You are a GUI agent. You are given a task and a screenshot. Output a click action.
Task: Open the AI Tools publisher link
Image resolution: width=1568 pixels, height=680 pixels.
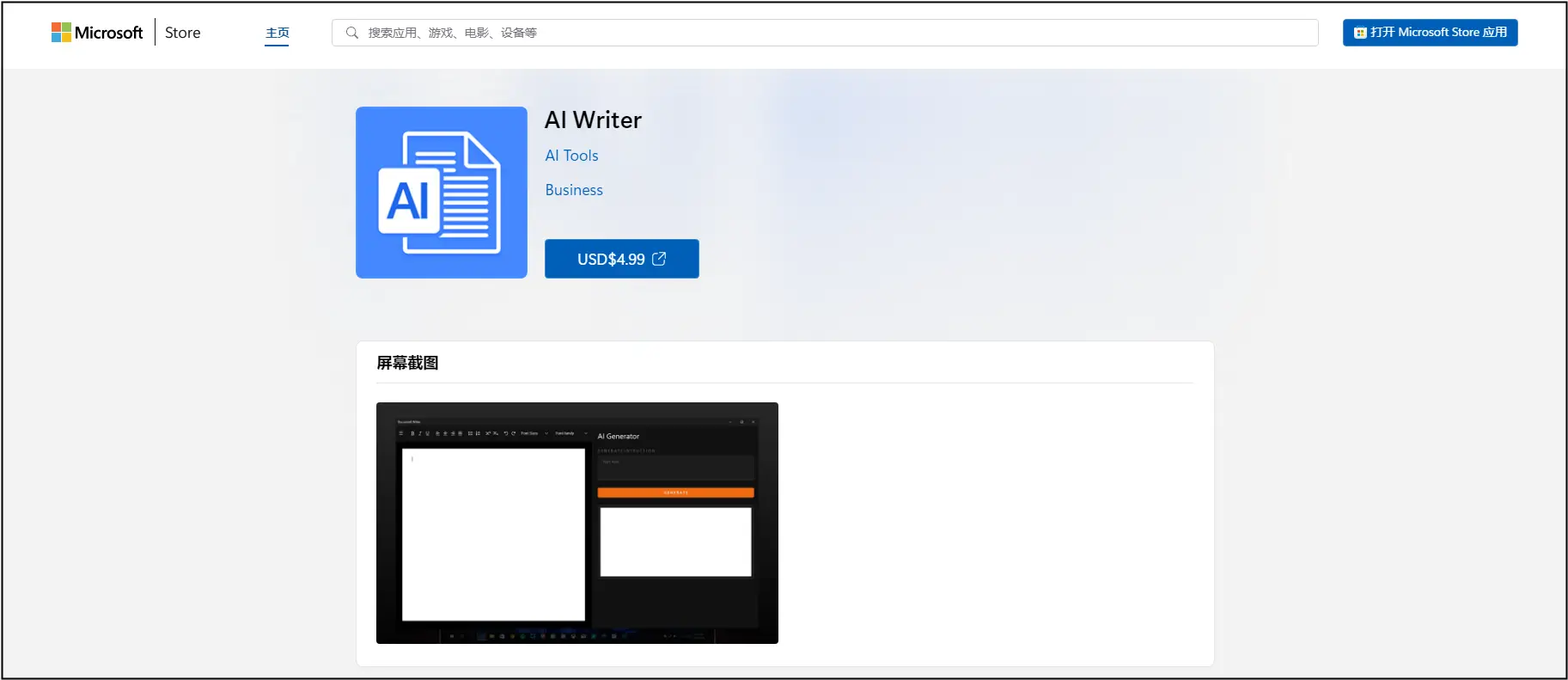(571, 156)
